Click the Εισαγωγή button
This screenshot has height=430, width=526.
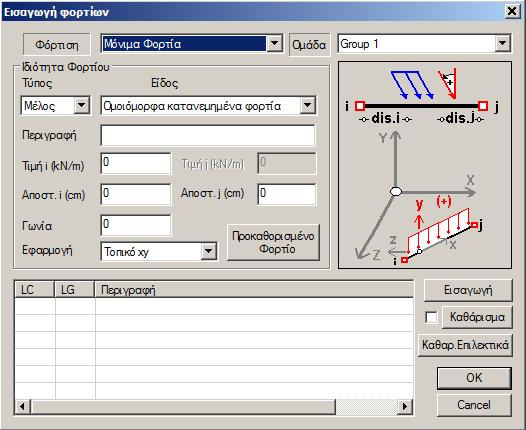[x=468, y=290]
